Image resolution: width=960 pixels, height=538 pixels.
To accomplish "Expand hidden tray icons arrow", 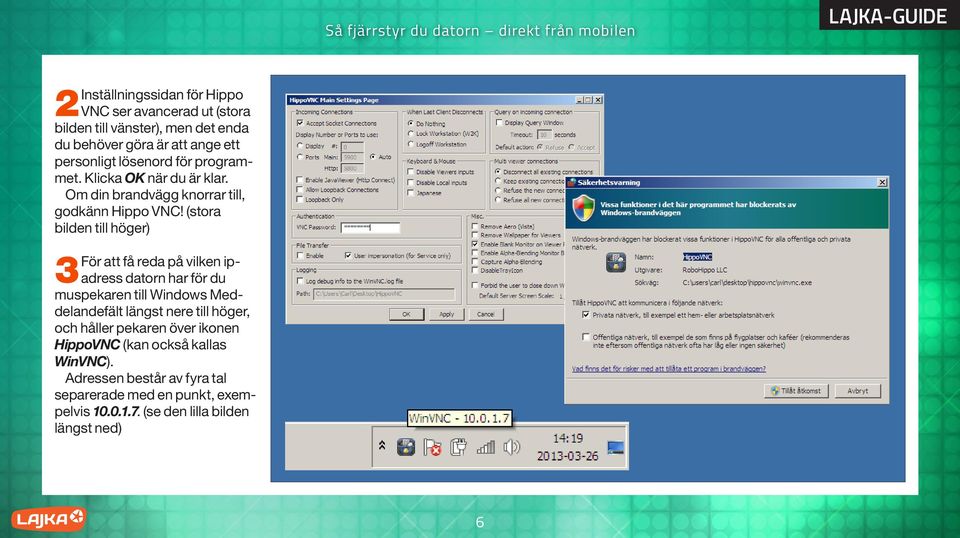I will click(382, 446).
